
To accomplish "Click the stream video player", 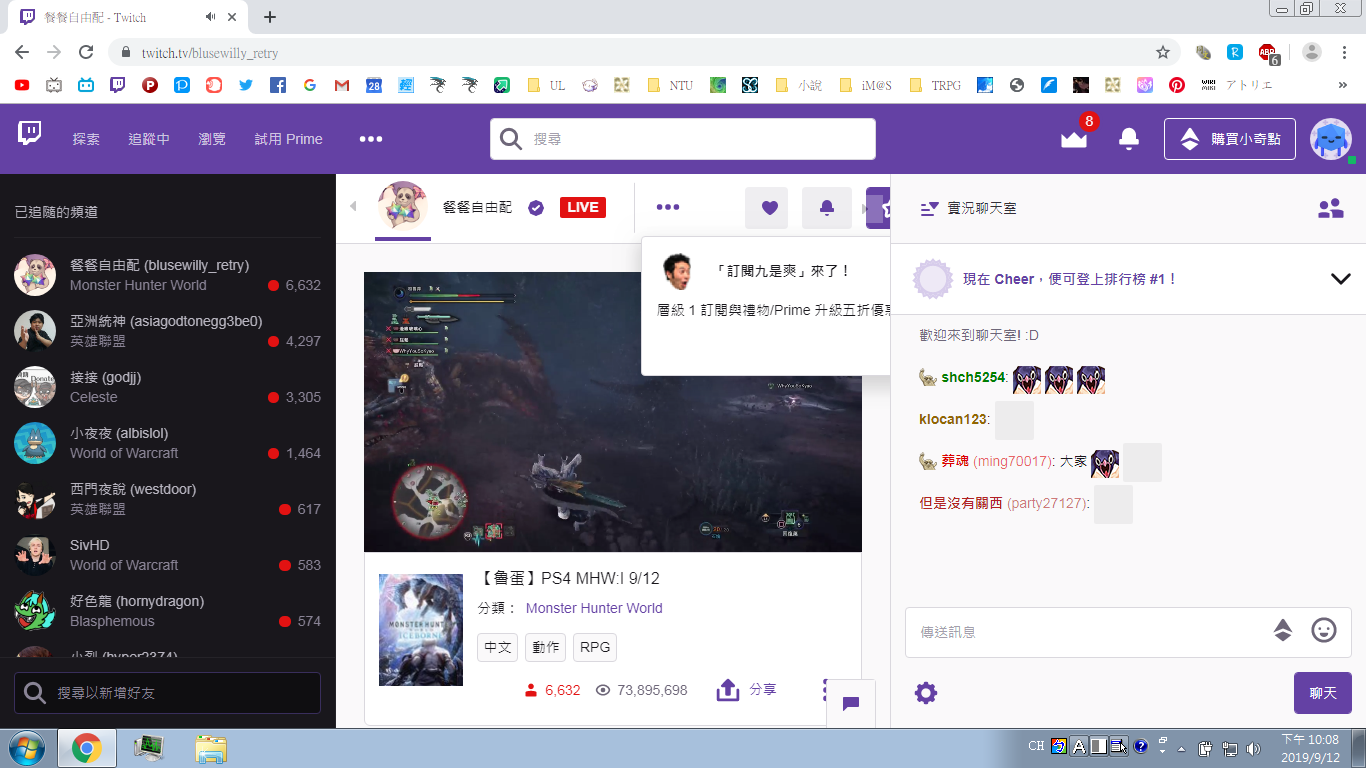I will (x=613, y=412).
